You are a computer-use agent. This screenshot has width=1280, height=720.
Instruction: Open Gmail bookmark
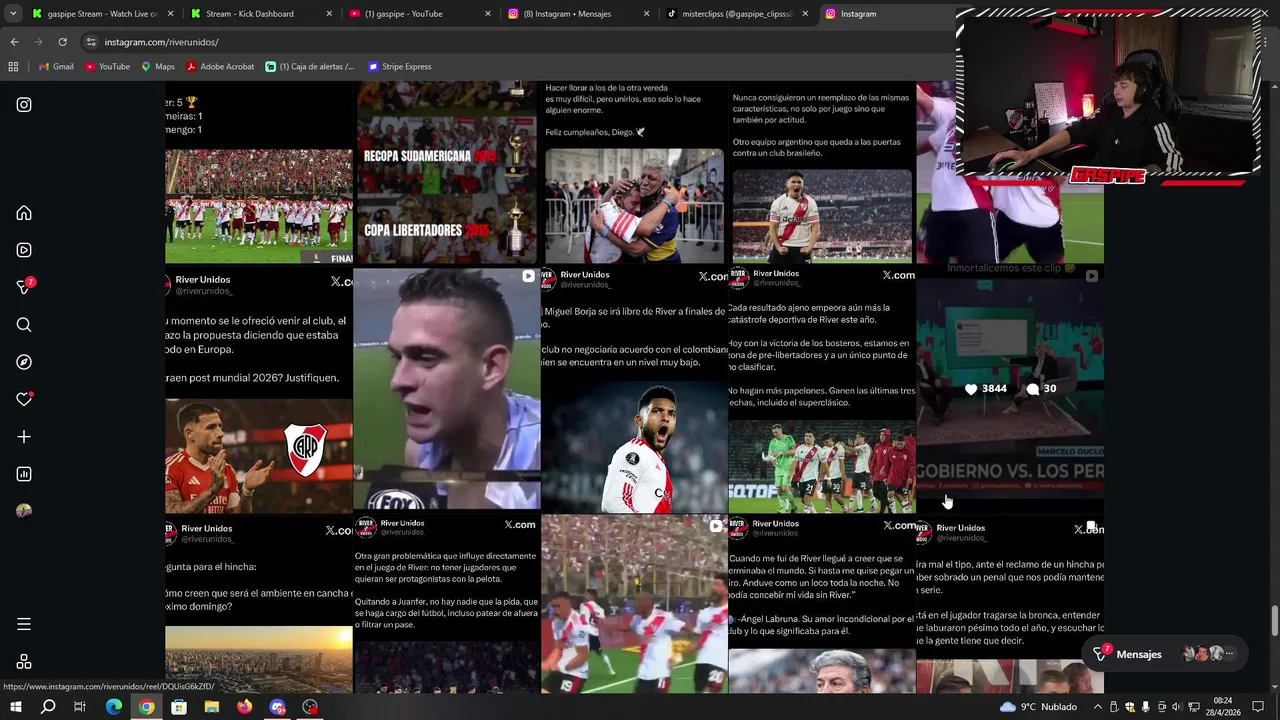coord(56,66)
